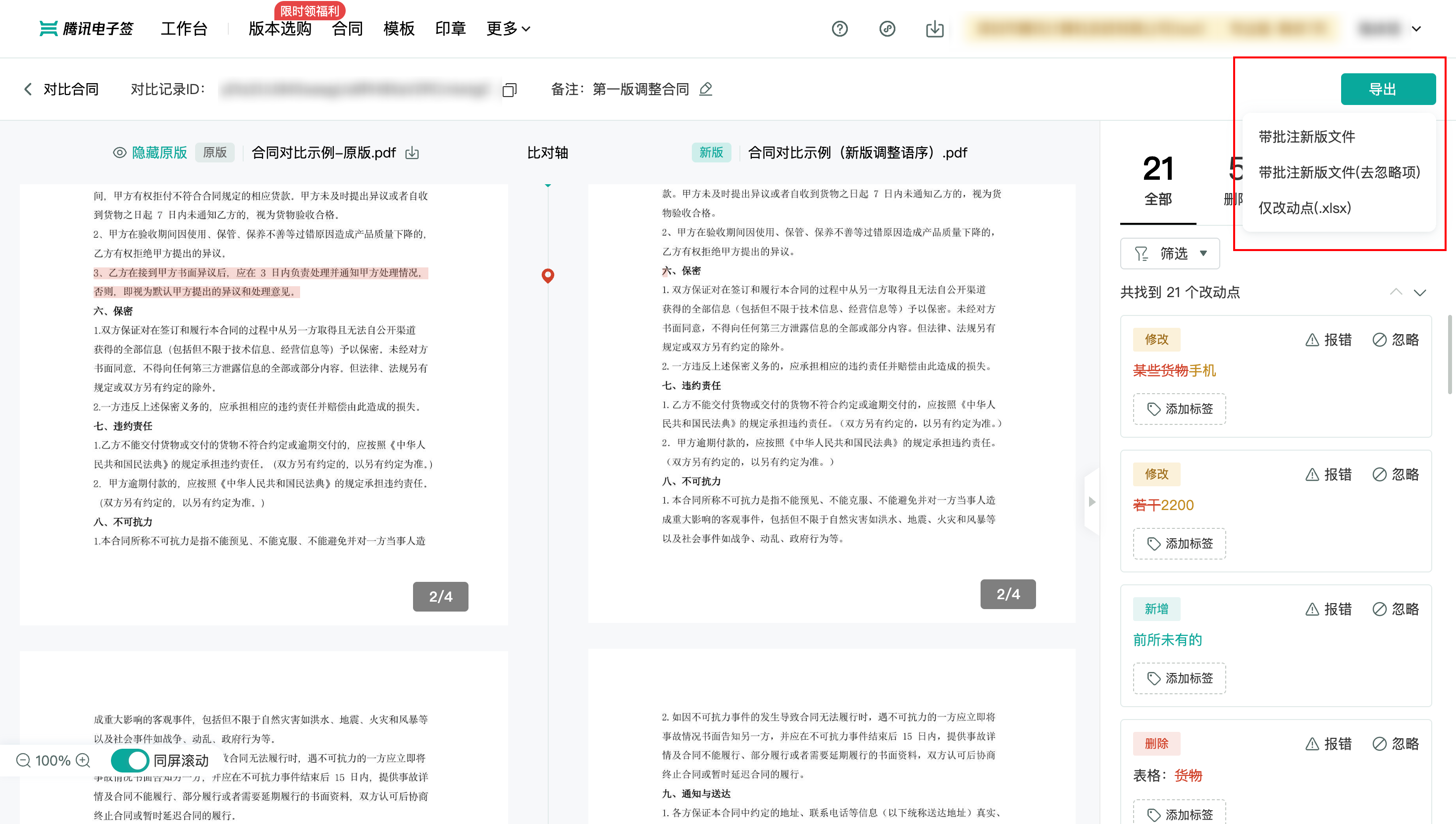Select 仅改动点(.xlsx) export option
The width and height of the screenshot is (1456, 824).
tap(1304, 207)
